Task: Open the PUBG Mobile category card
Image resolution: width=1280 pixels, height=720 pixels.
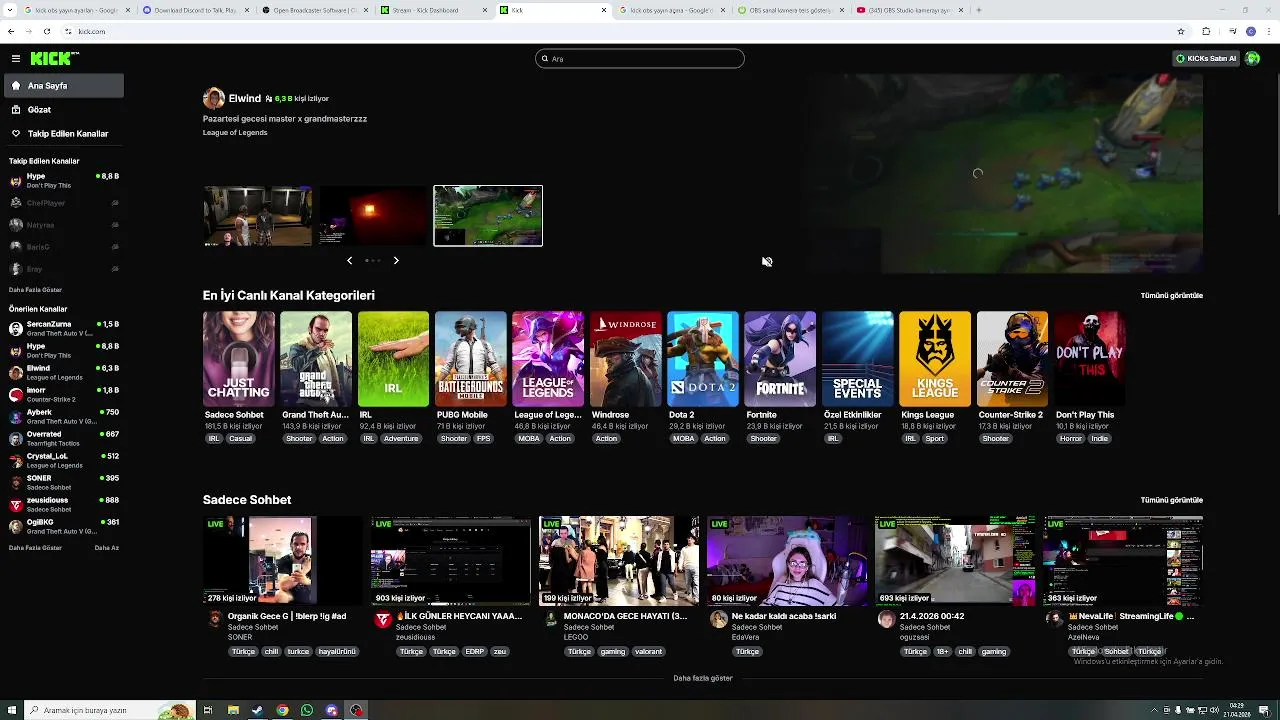Action: tap(471, 359)
